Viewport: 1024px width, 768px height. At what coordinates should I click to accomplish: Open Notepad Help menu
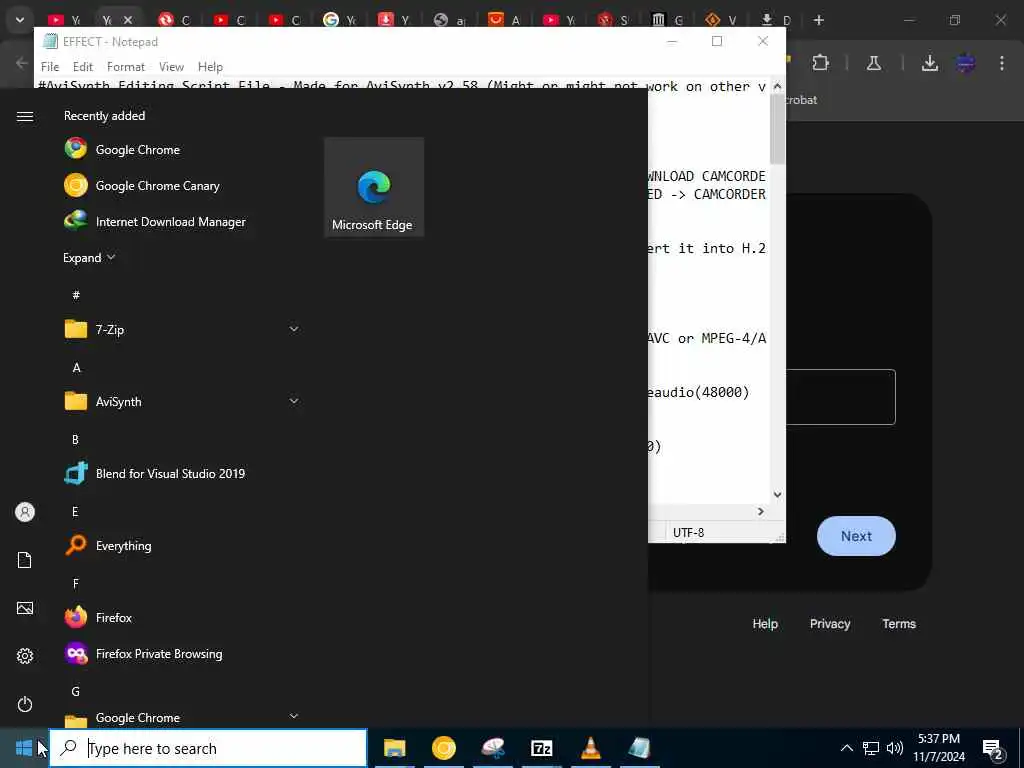210,67
